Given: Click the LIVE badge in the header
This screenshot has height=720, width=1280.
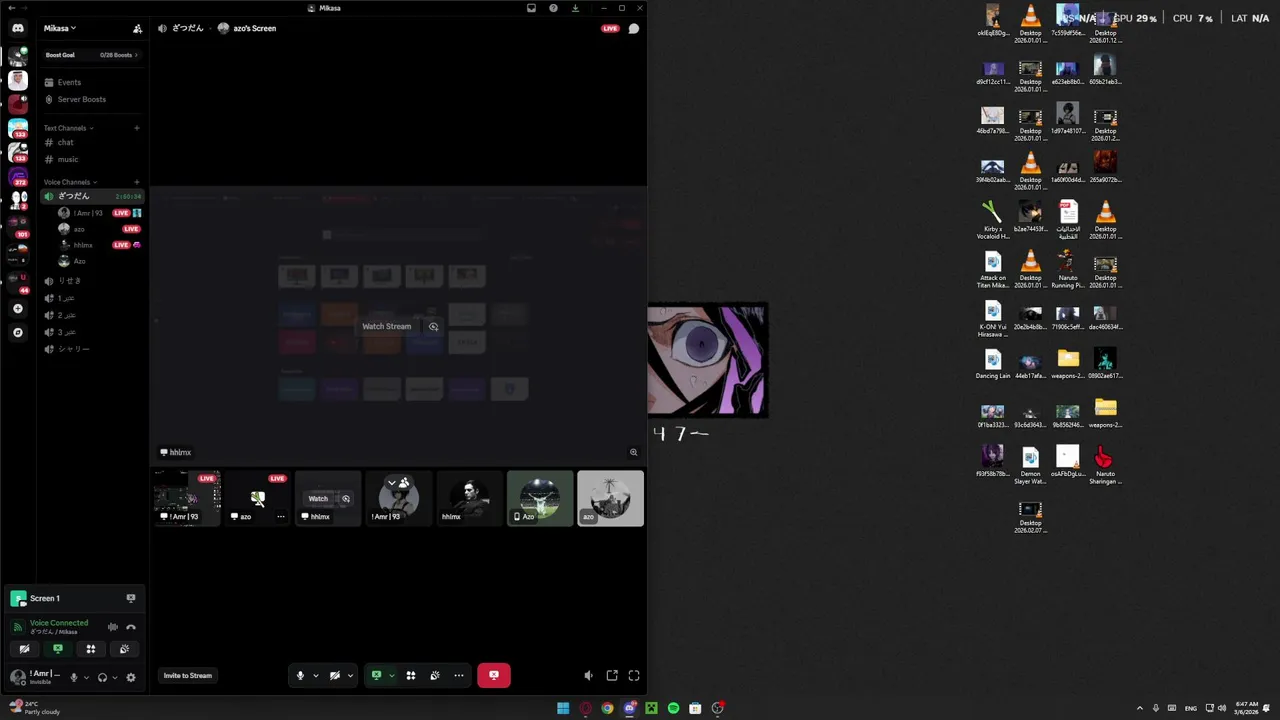Looking at the screenshot, I should [610, 28].
